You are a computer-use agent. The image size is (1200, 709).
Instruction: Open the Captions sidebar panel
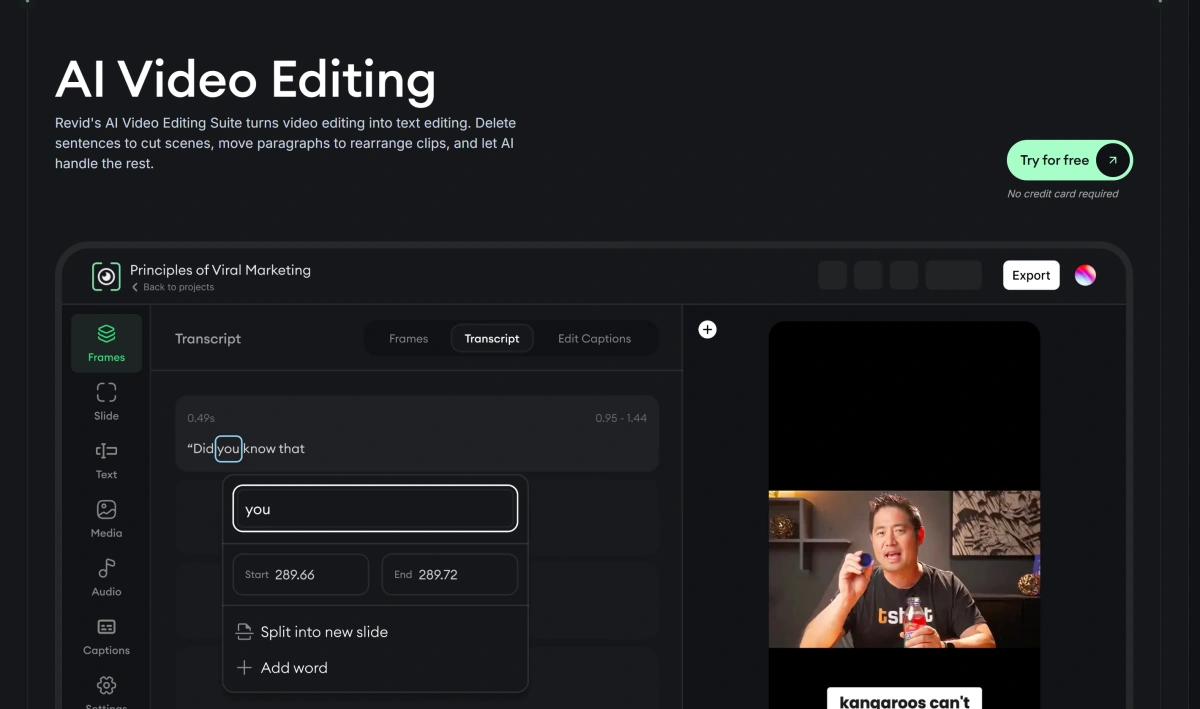pos(106,636)
